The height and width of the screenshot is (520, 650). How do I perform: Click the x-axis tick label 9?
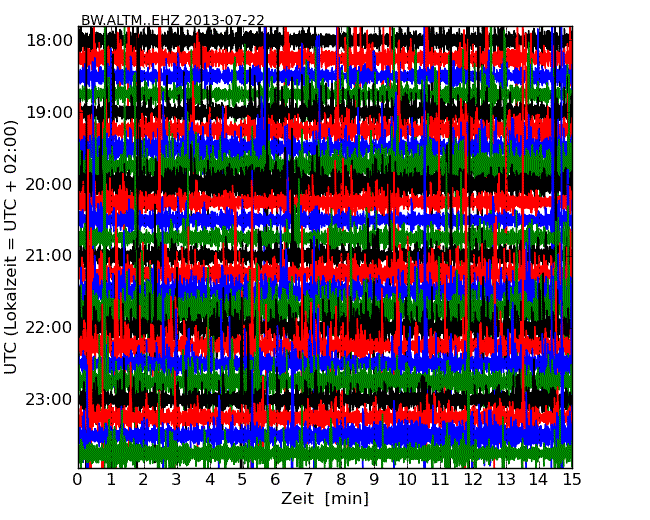374,480
